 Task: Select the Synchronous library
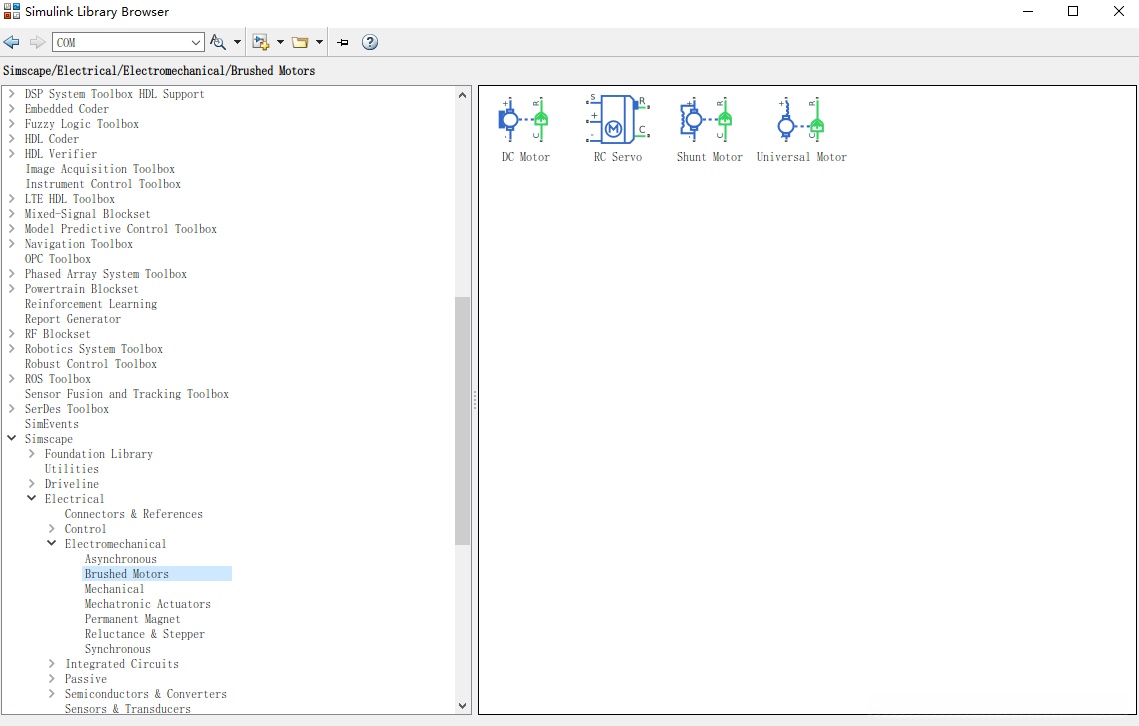point(118,649)
